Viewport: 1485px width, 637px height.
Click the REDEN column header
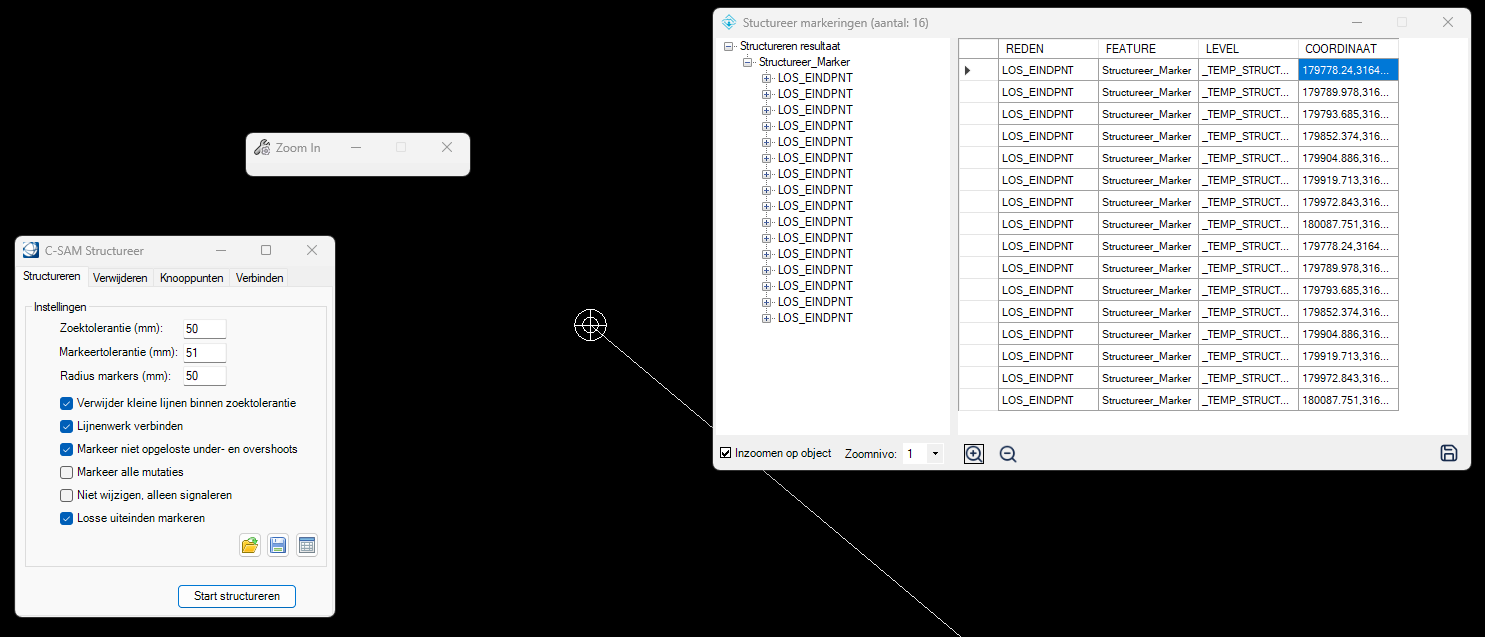(x=1048, y=49)
